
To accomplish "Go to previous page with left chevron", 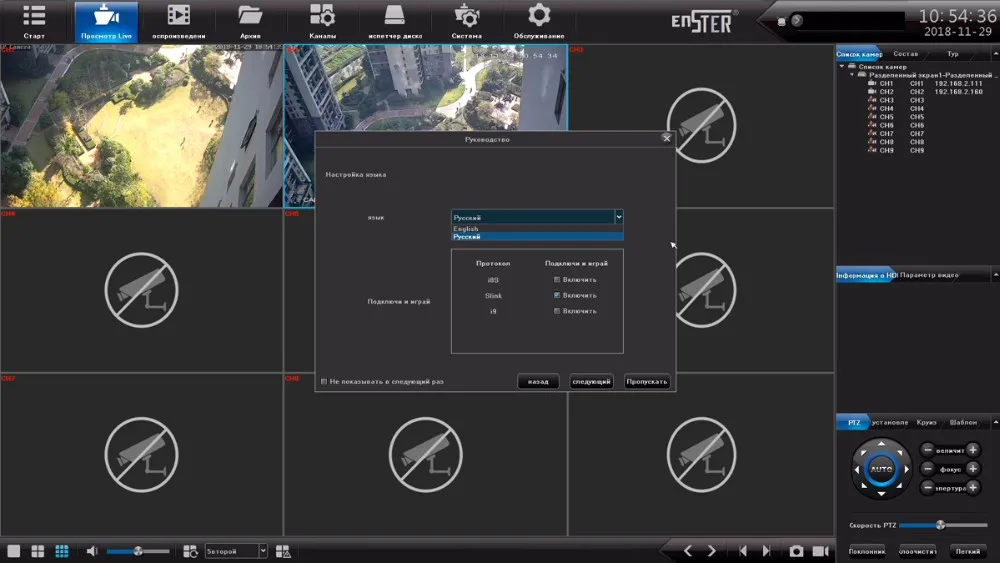I will click(688, 551).
